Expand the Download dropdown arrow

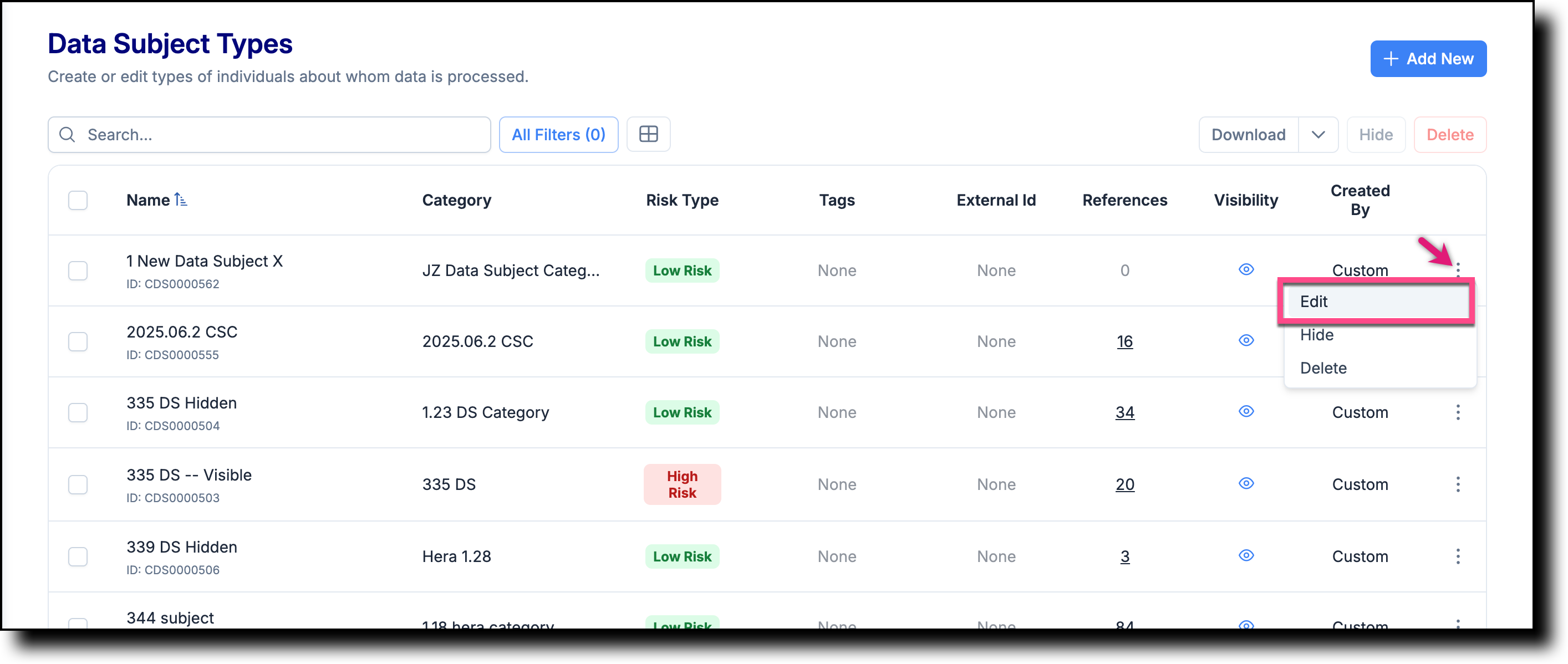pos(1318,135)
